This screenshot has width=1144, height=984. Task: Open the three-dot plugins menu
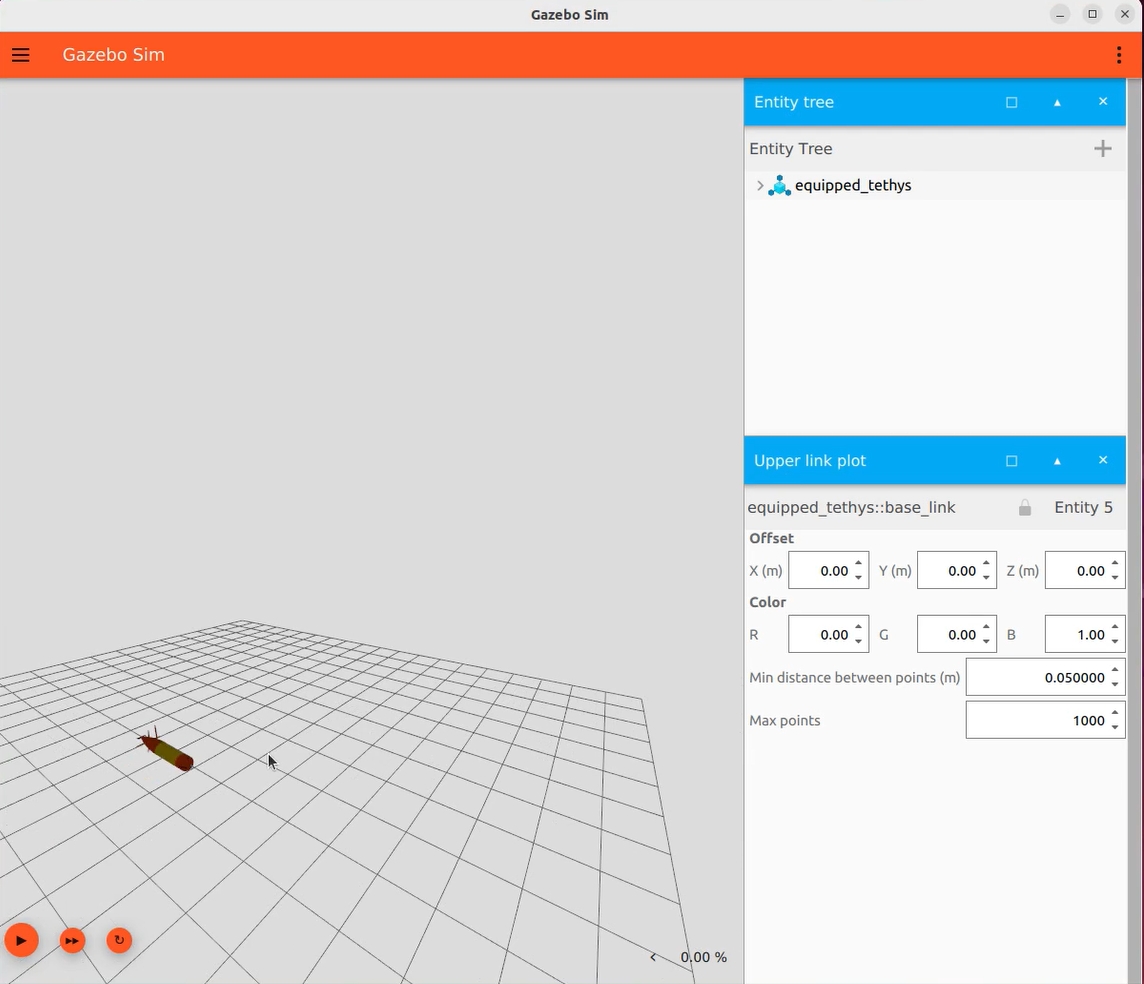click(x=1118, y=55)
